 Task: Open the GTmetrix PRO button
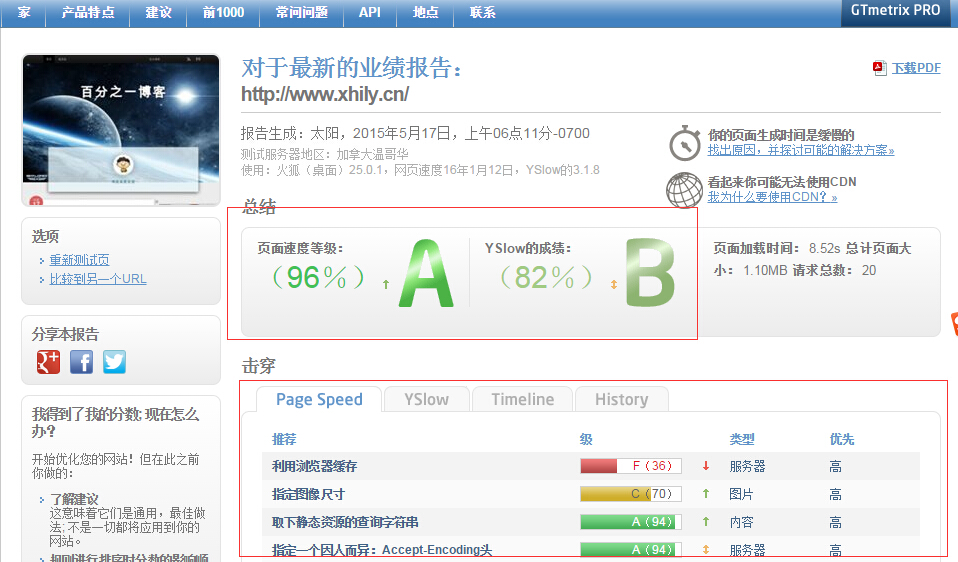point(896,12)
